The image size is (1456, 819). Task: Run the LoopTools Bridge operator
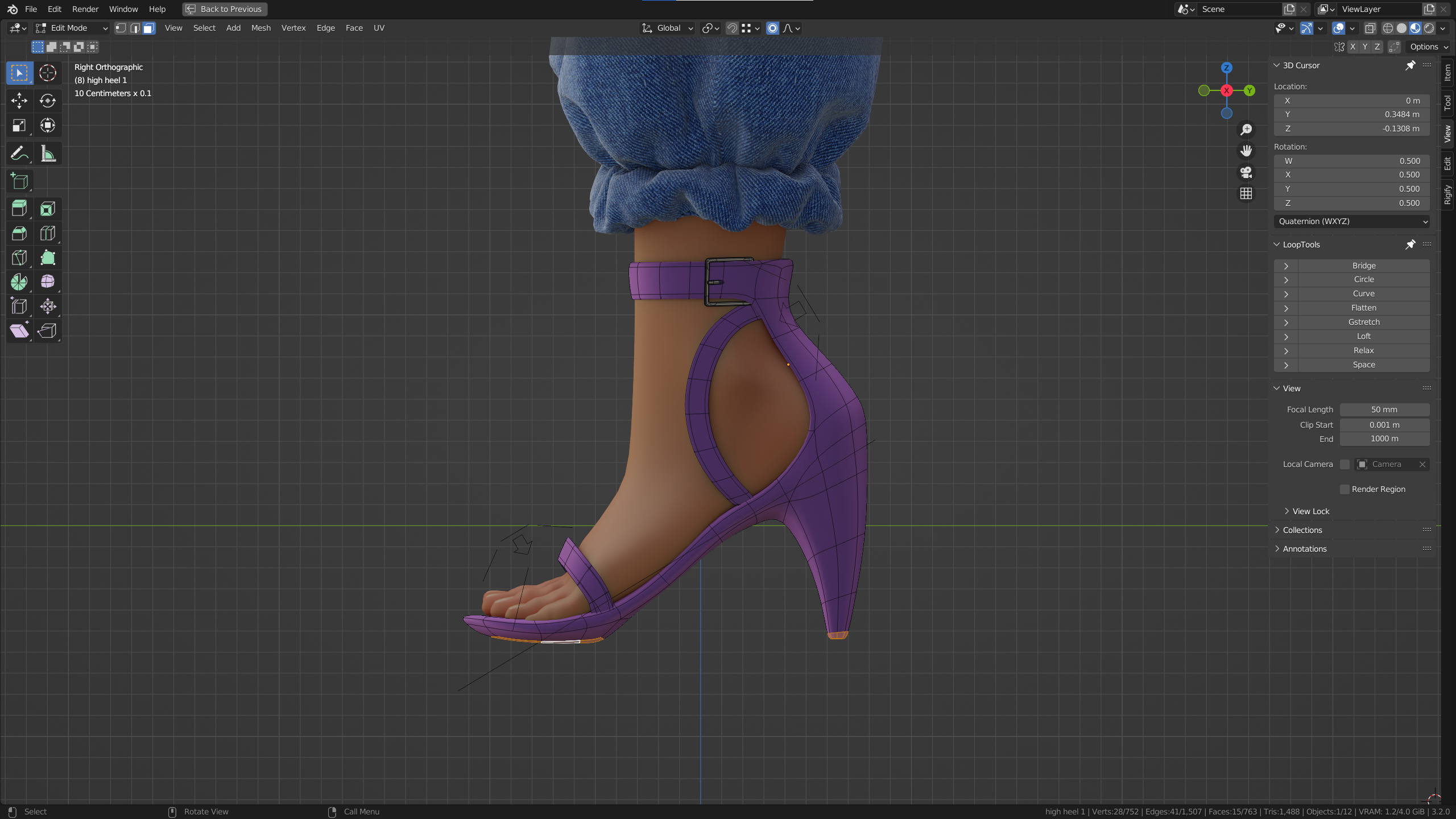1363,266
